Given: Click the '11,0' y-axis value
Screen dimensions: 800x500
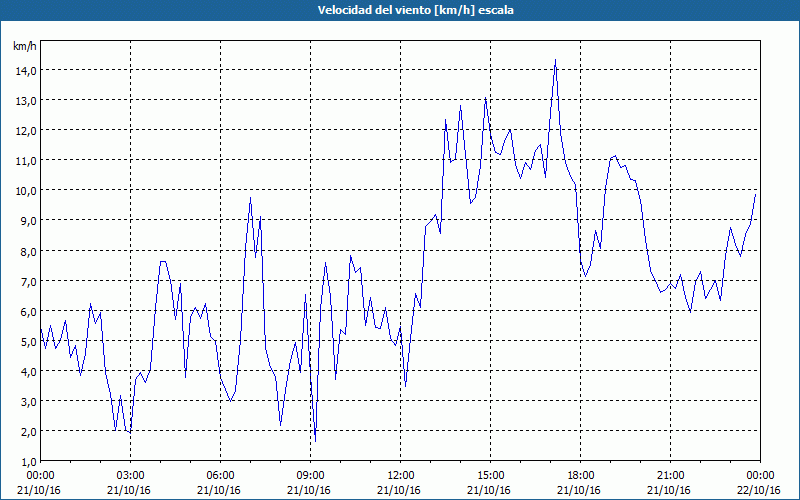Looking at the screenshot, I should coord(26,161).
